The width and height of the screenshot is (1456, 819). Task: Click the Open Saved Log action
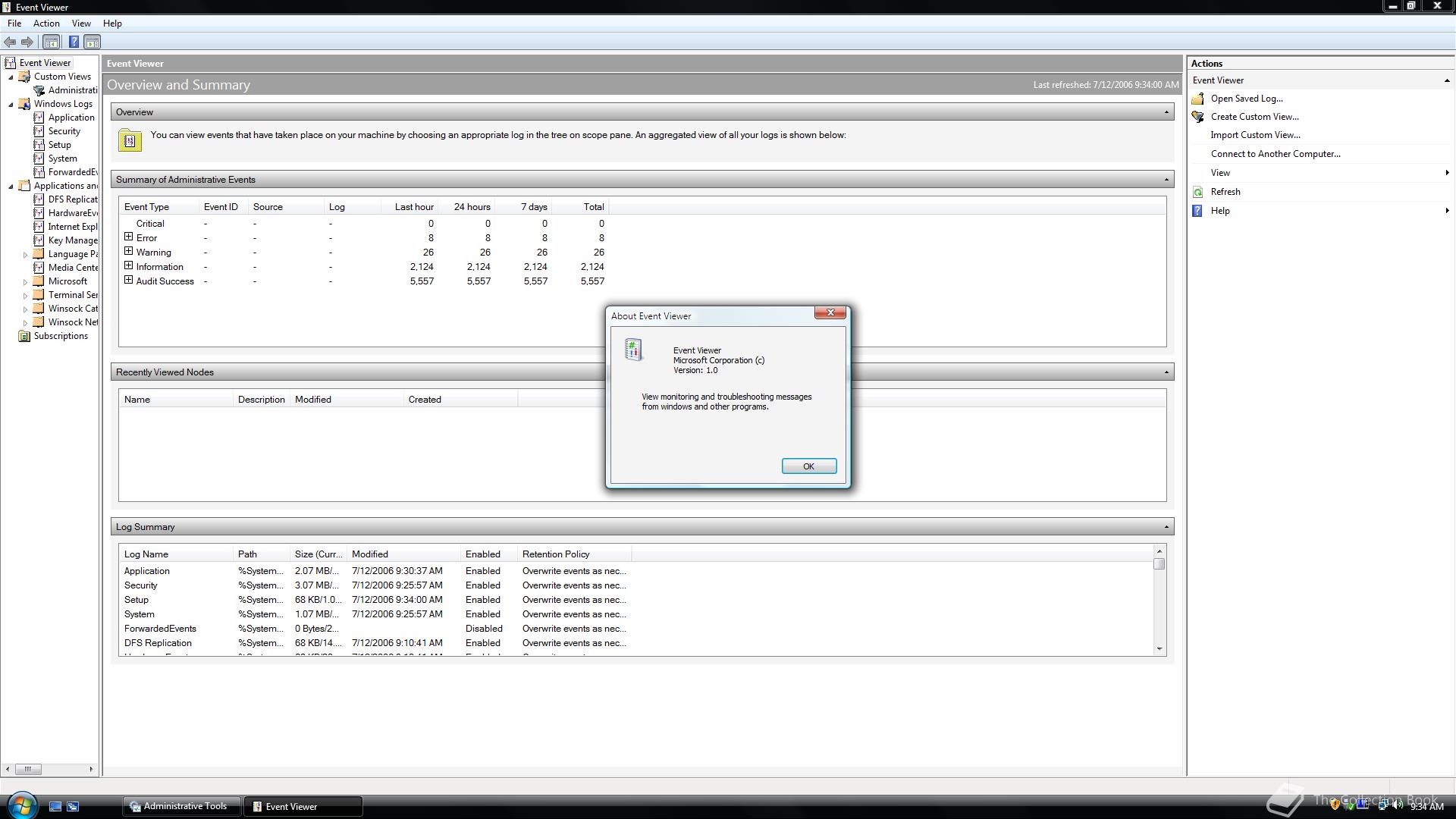1246,99
